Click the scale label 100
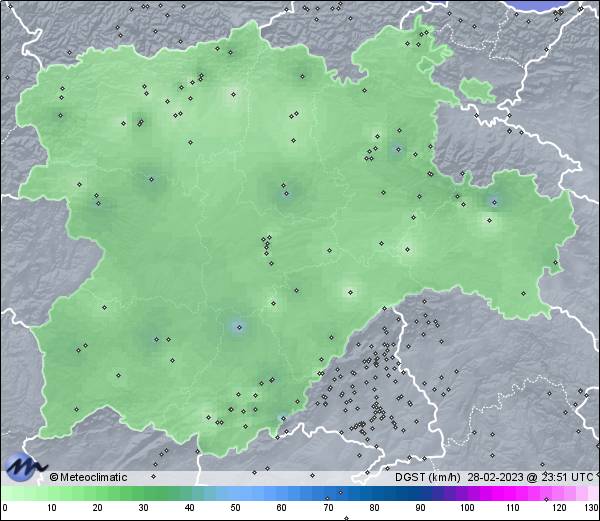The height and width of the screenshot is (521, 600). click(x=467, y=508)
